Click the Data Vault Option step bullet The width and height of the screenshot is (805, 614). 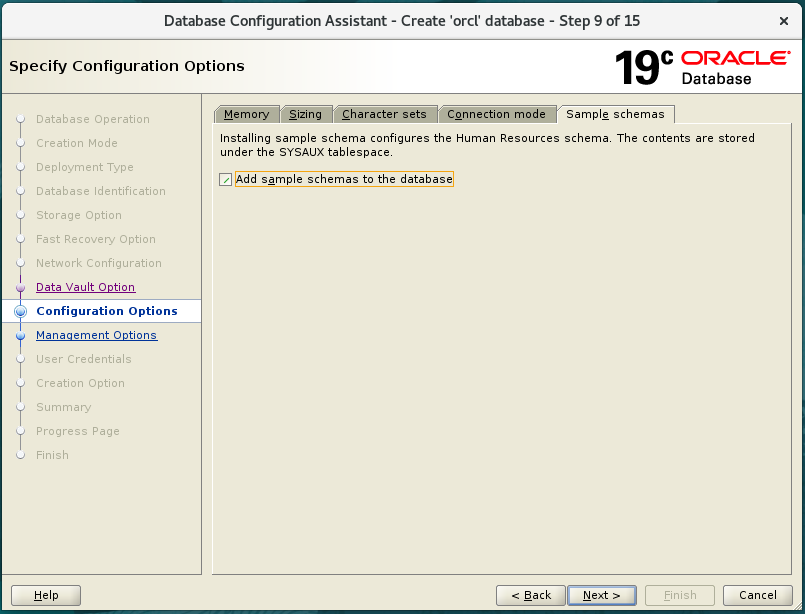(x=21, y=287)
